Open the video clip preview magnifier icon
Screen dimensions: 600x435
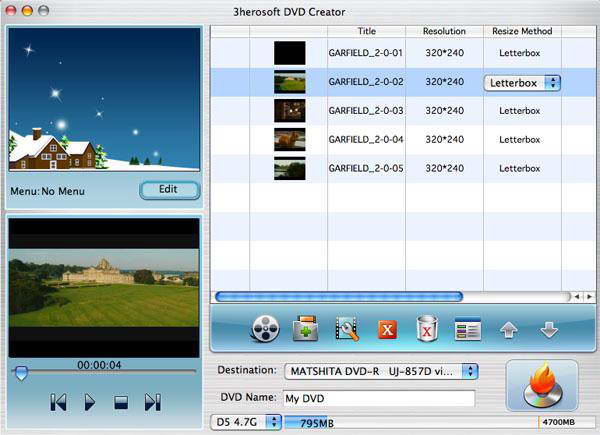[347, 329]
